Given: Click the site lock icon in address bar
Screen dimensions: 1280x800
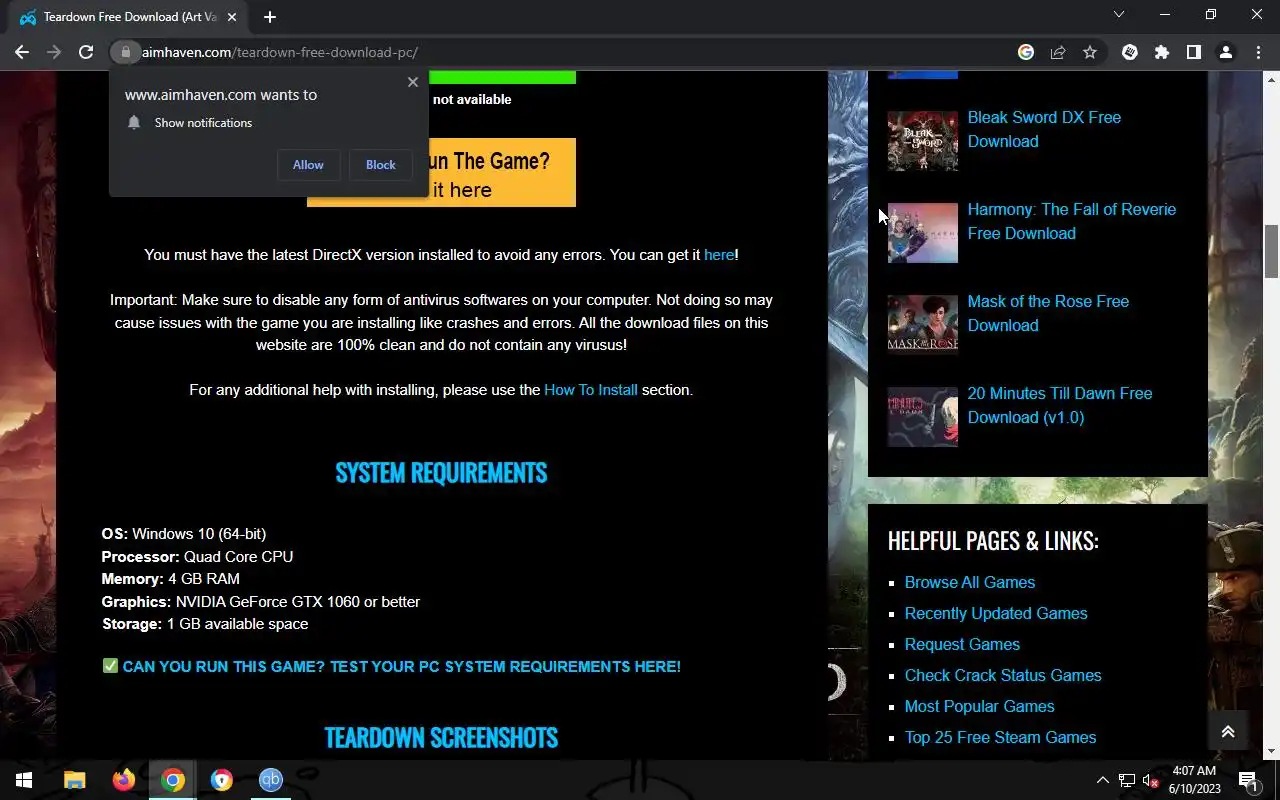Looking at the screenshot, I should pos(125,52).
